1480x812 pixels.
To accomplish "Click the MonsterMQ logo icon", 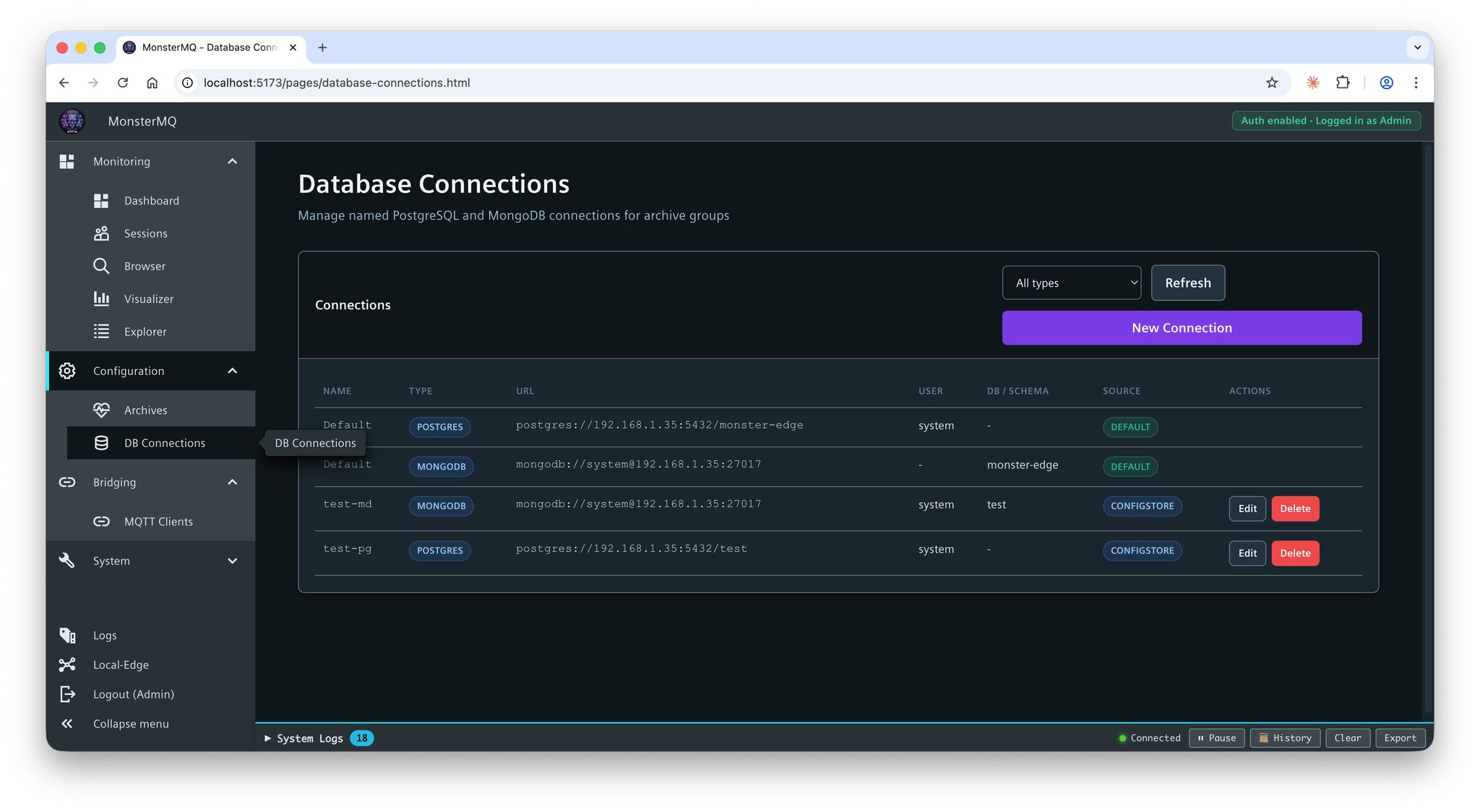I will coord(72,121).
